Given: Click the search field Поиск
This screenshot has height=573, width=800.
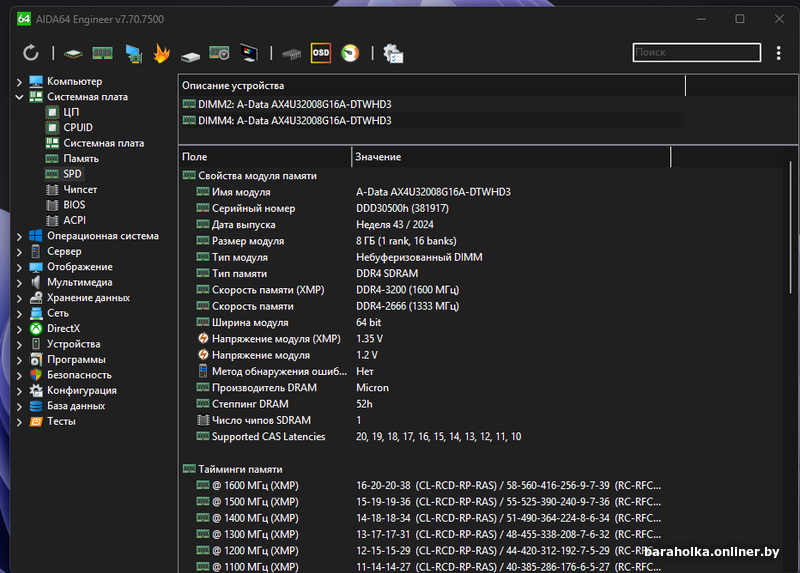Looking at the screenshot, I should click(x=696, y=52).
